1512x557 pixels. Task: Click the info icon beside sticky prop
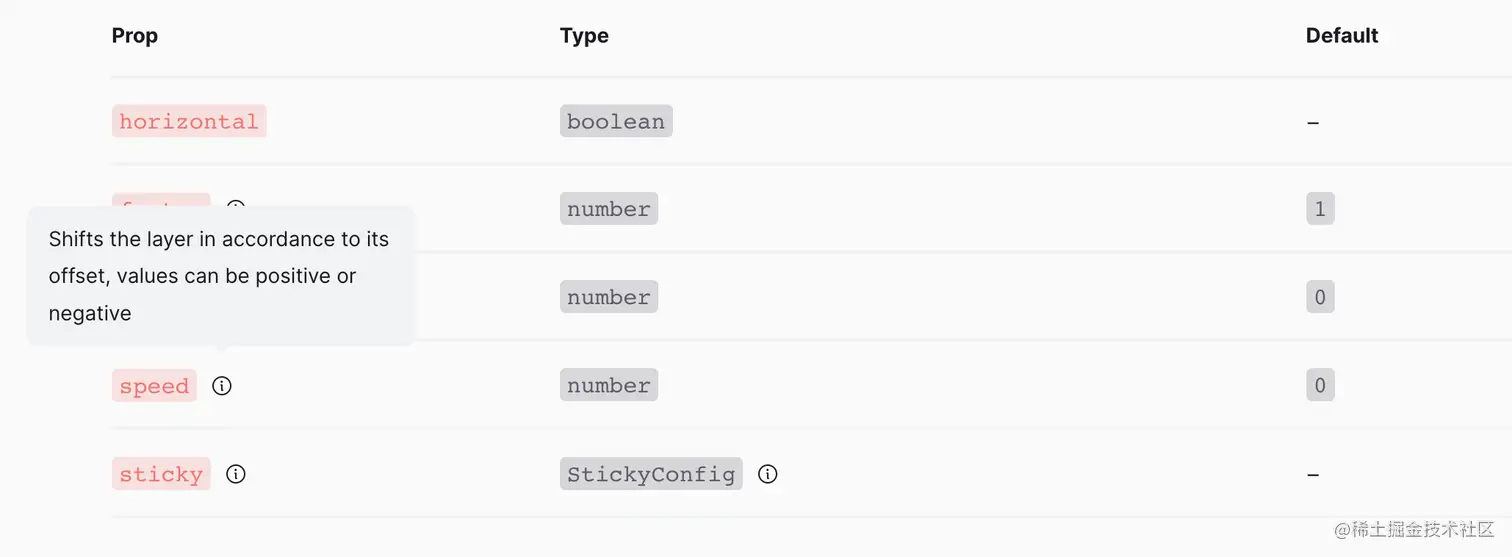tap(236, 474)
